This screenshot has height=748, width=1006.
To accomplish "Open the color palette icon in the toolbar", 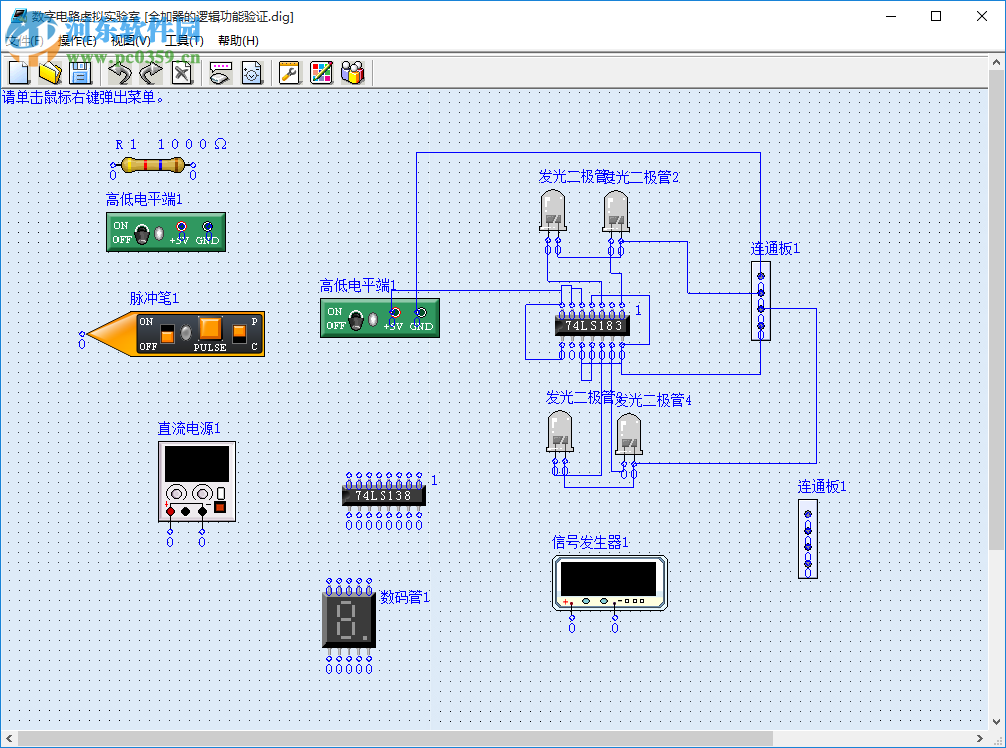I will pyautogui.click(x=321, y=72).
